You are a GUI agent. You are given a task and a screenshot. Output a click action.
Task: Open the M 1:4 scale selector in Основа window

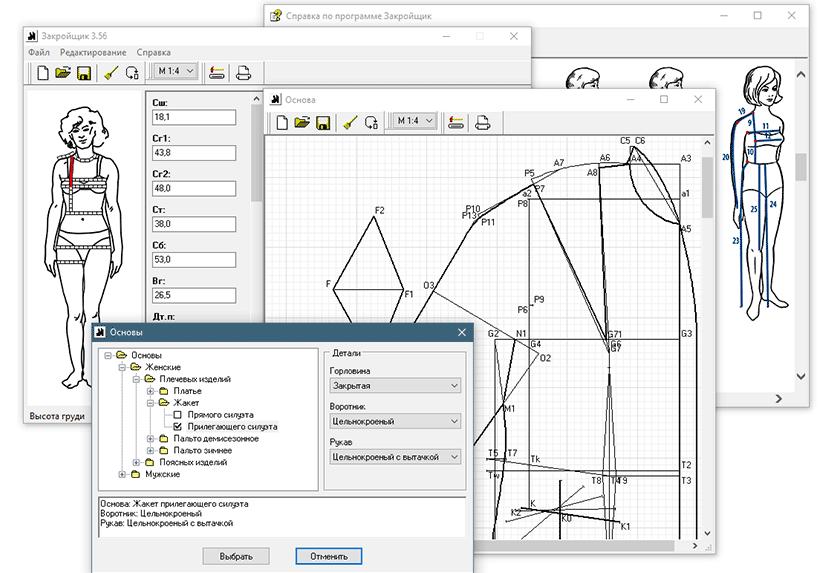tap(413, 121)
